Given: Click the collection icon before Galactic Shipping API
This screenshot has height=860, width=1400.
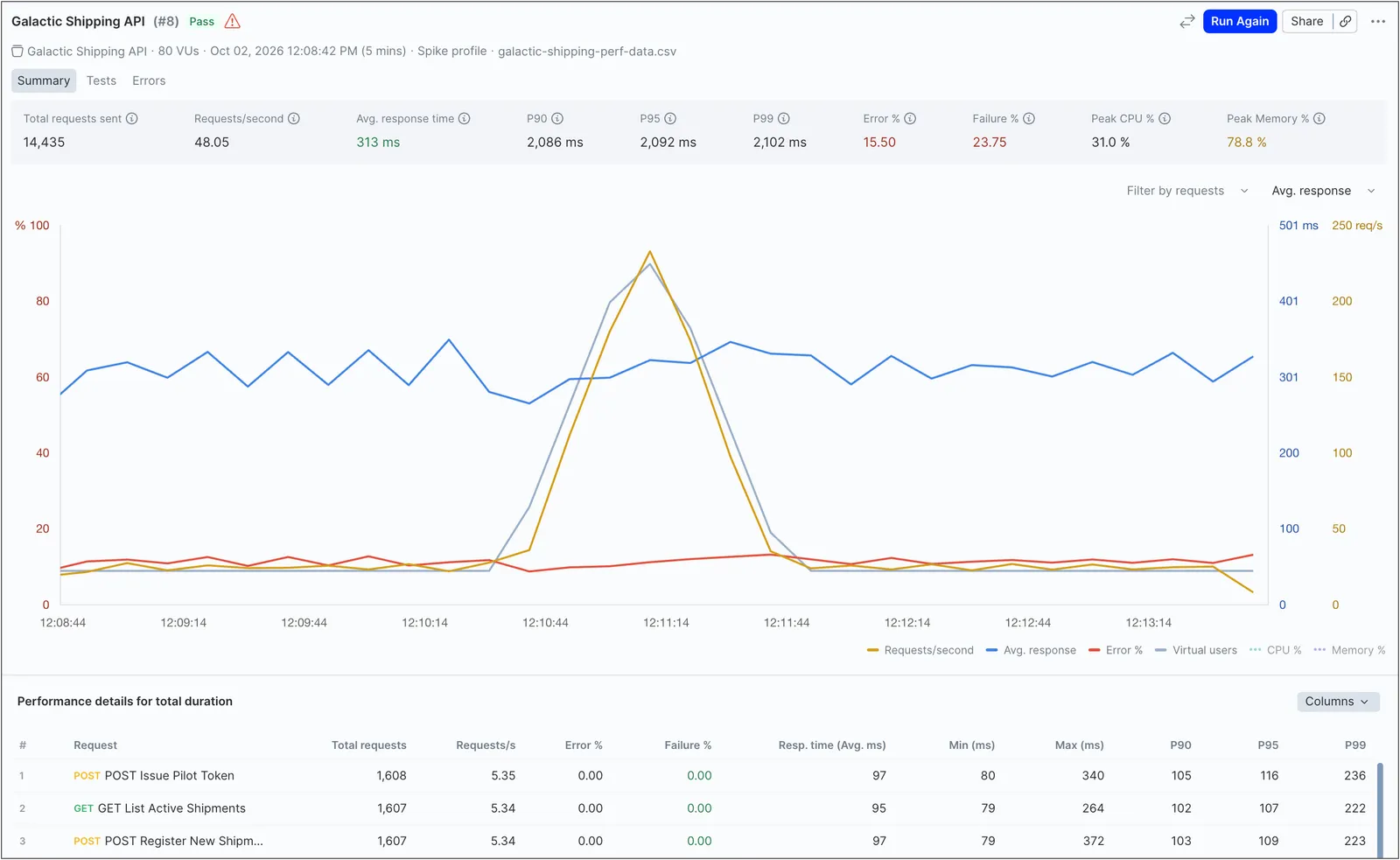Looking at the screenshot, I should (17, 52).
